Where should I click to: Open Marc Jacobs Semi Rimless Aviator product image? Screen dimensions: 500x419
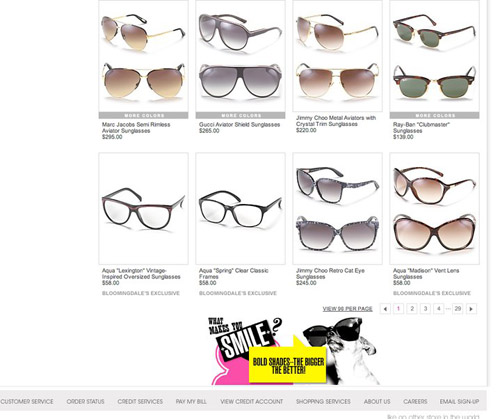pos(143,56)
